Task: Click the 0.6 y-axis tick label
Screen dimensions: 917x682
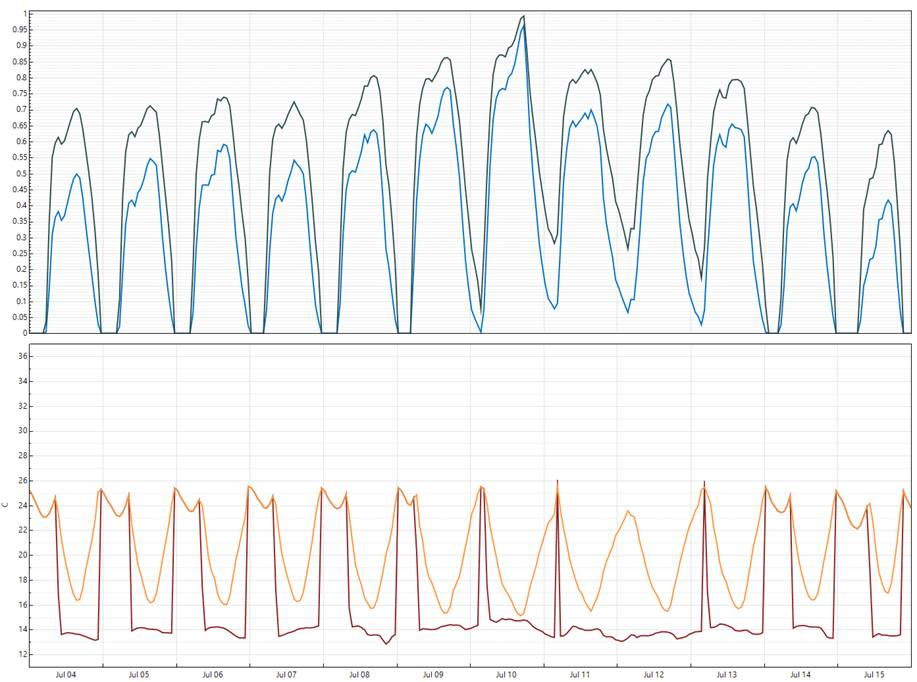Action: [x=22, y=142]
